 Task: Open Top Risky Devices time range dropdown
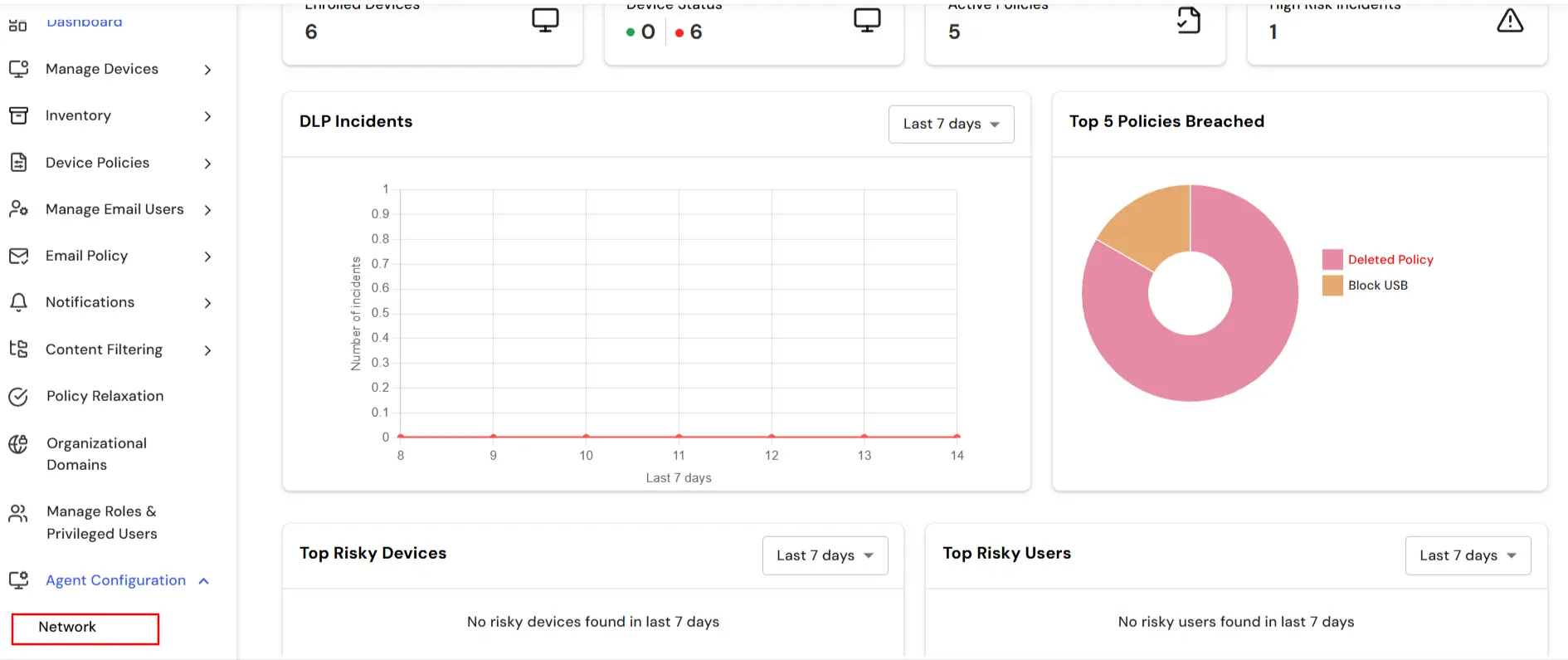[x=825, y=555]
